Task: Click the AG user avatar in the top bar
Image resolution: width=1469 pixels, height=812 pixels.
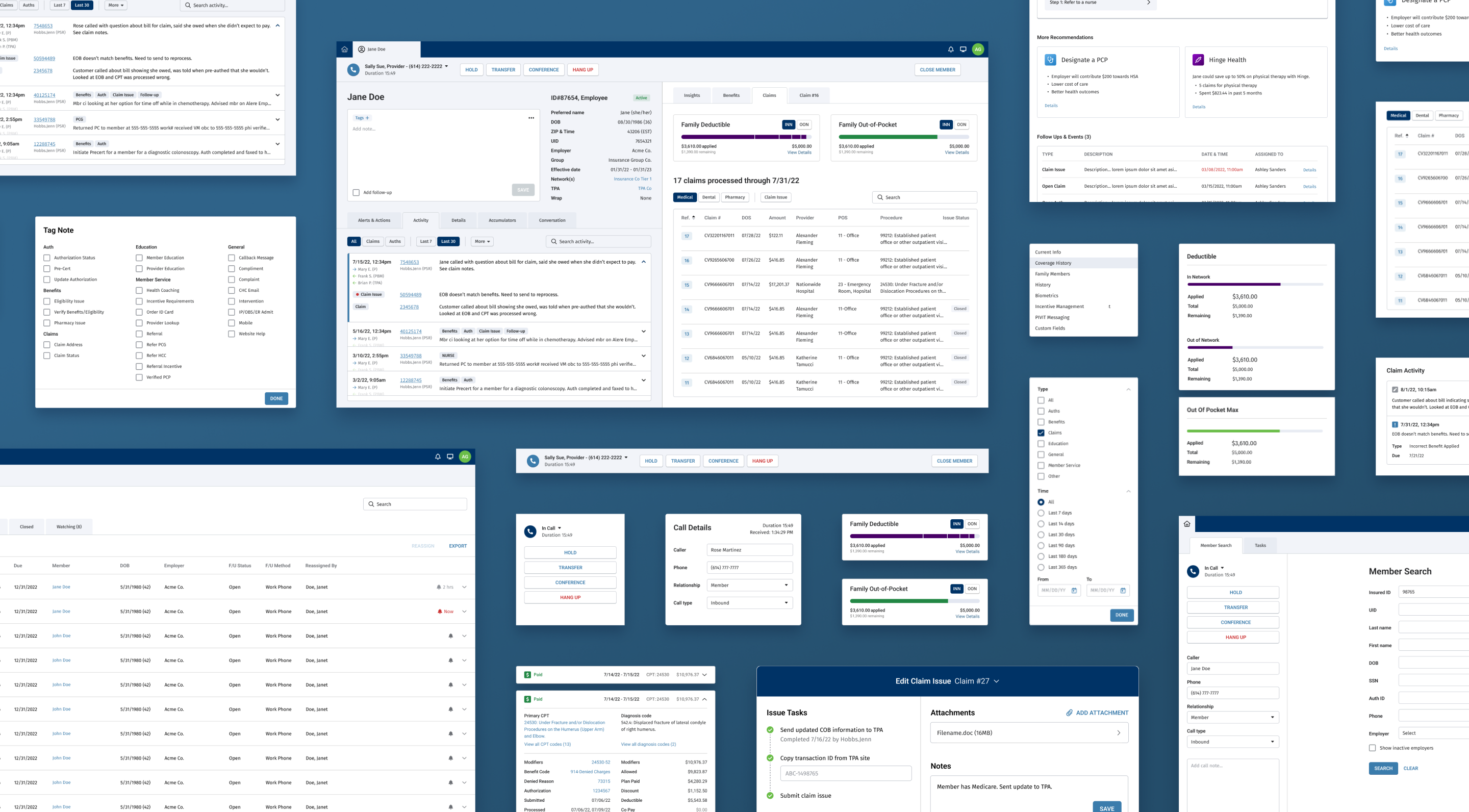Action: (978, 49)
